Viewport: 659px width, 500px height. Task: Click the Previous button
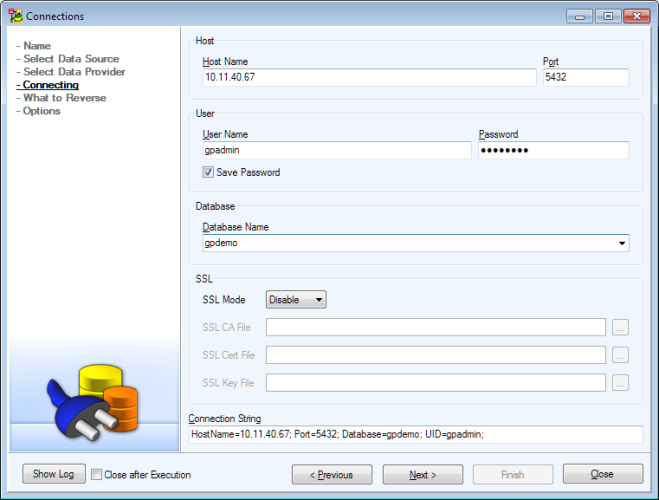click(x=332, y=474)
